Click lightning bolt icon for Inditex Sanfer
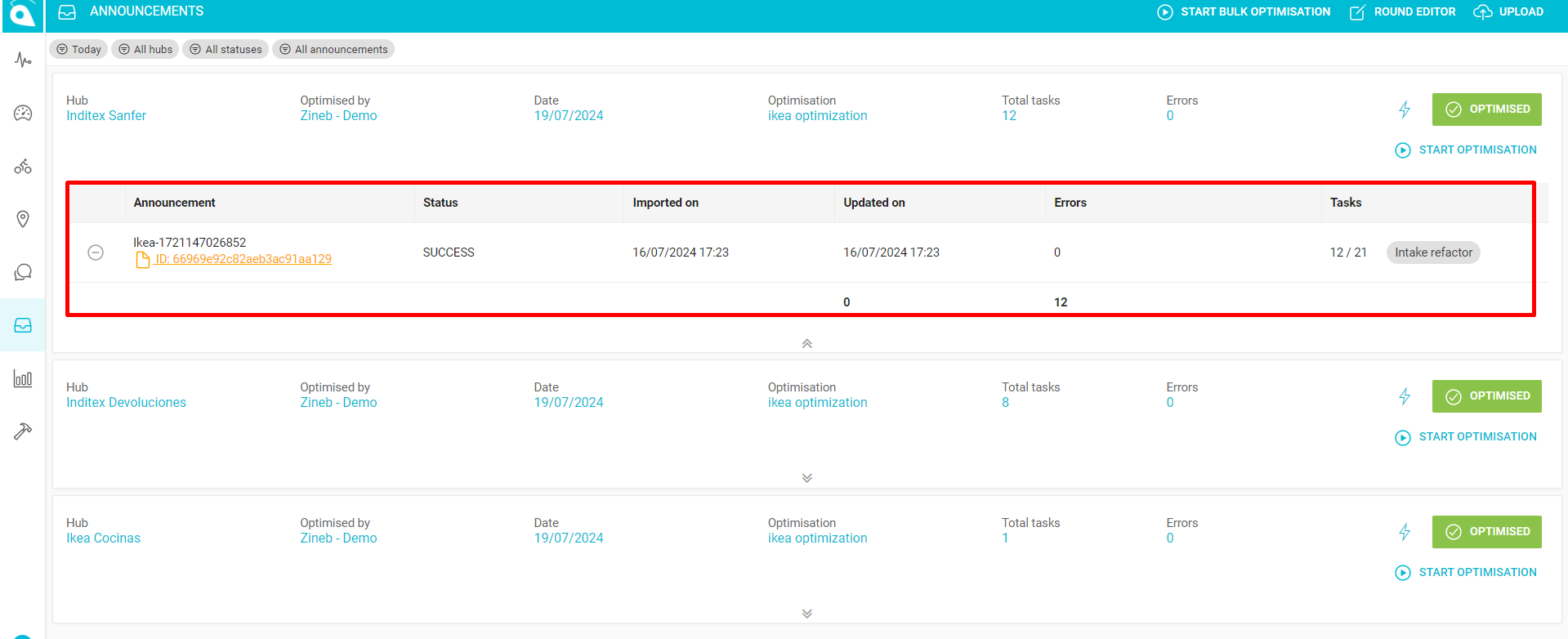This screenshot has width=1568, height=639. tap(1405, 109)
